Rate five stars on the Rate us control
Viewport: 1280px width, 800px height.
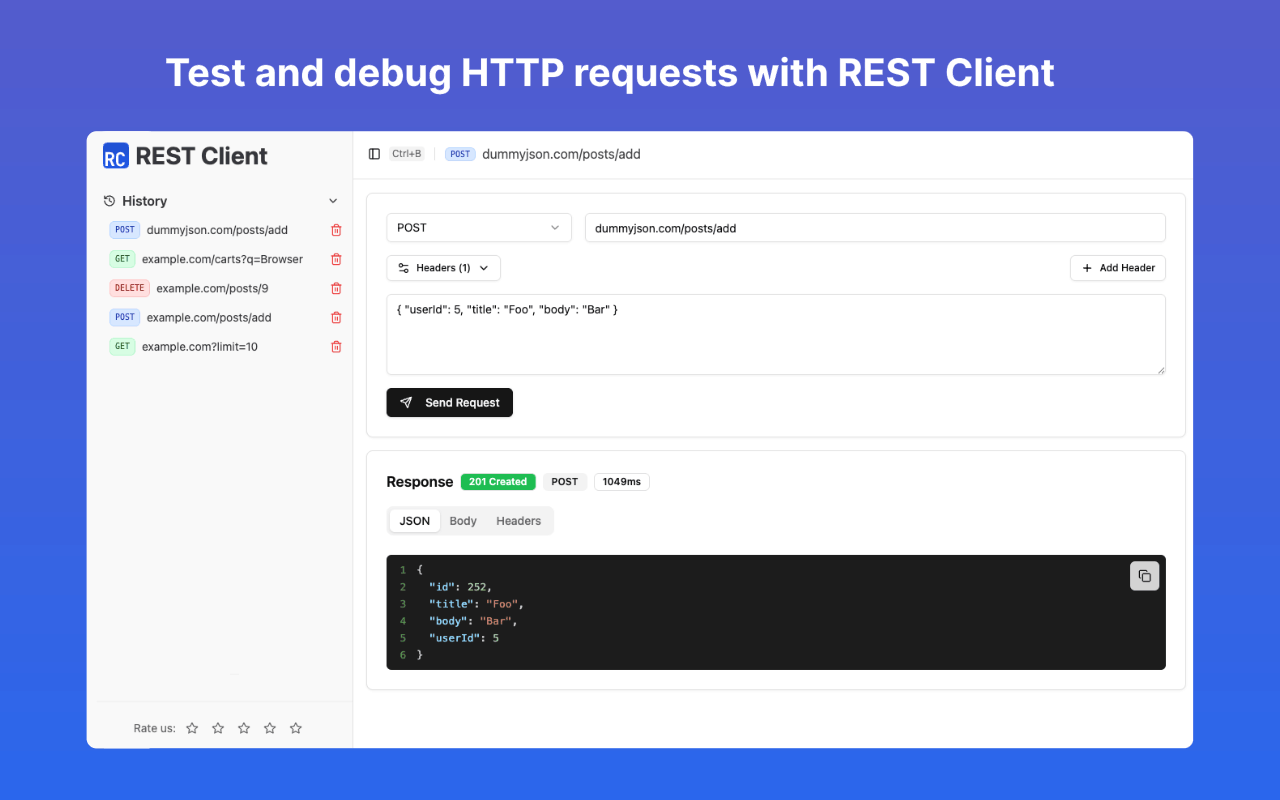tap(295, 728)
